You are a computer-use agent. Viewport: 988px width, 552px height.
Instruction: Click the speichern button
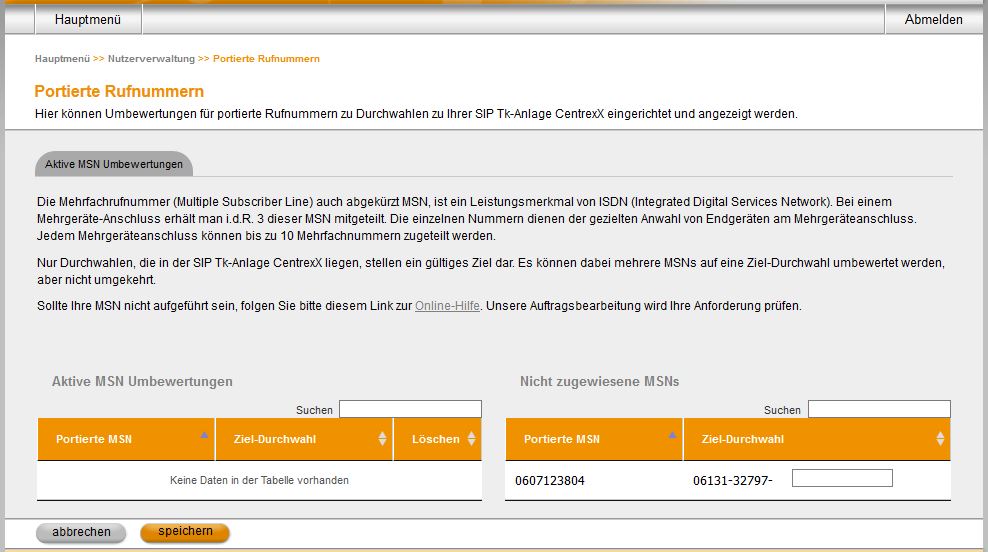pyautogui.click(x=185, y=532)
